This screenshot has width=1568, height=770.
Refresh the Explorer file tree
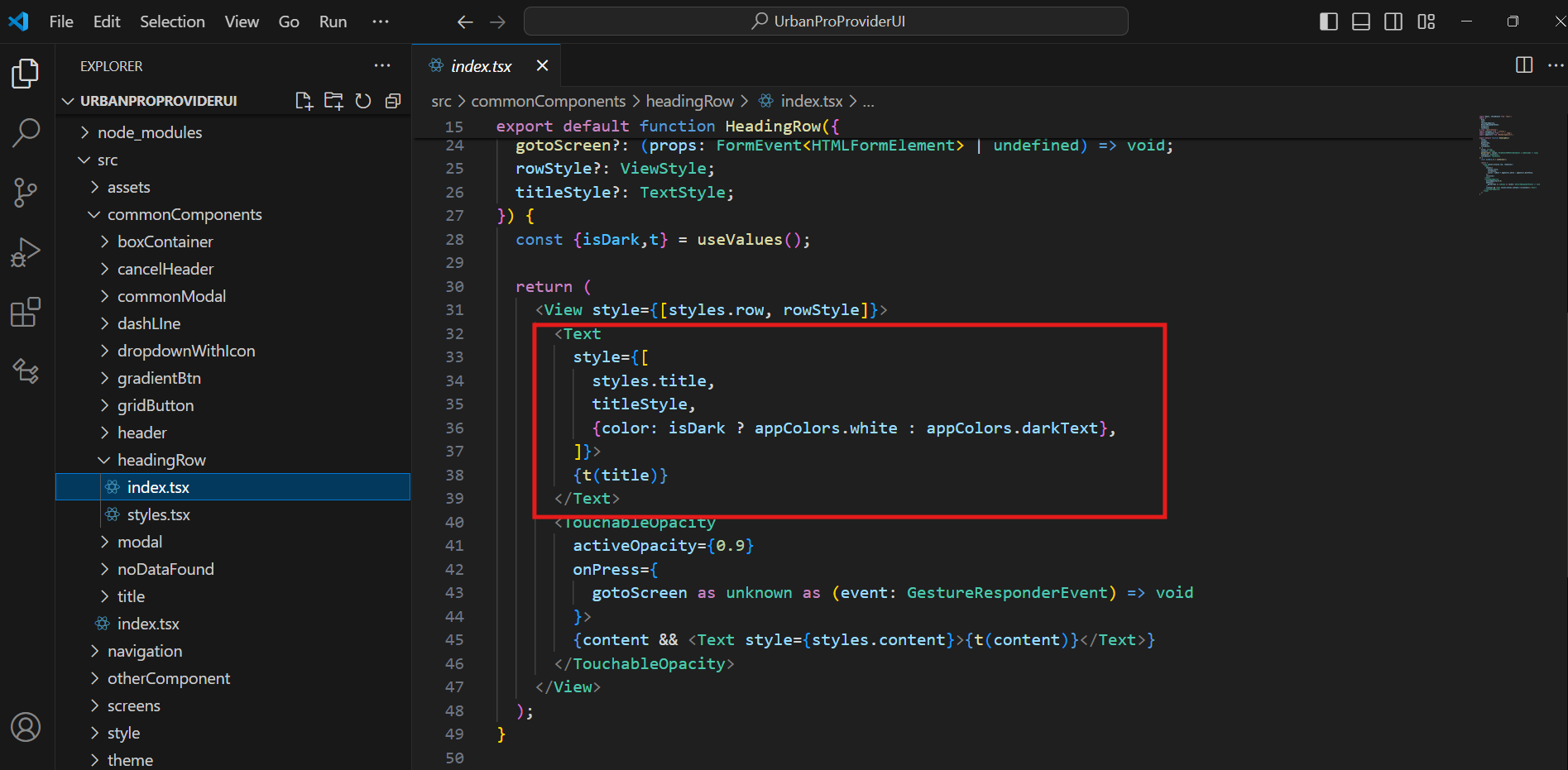tap(363, 101)
